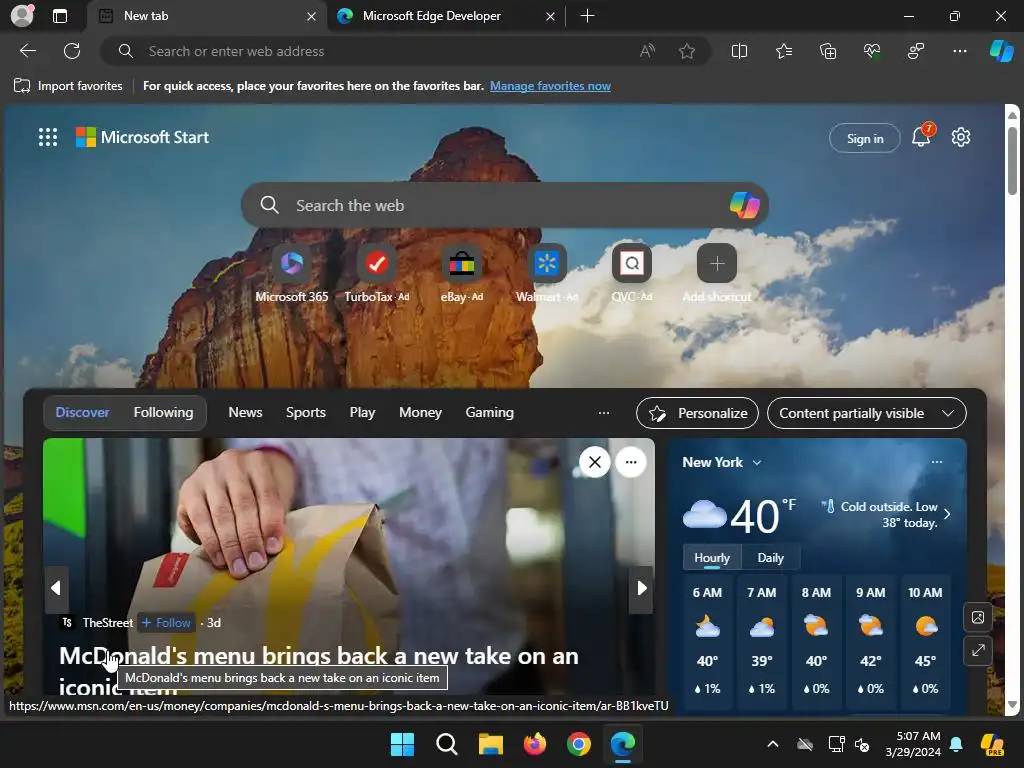Open Copilot sidebar icon in toolbar
The image size is (1024, 768).
click(x=1001, y=51)
